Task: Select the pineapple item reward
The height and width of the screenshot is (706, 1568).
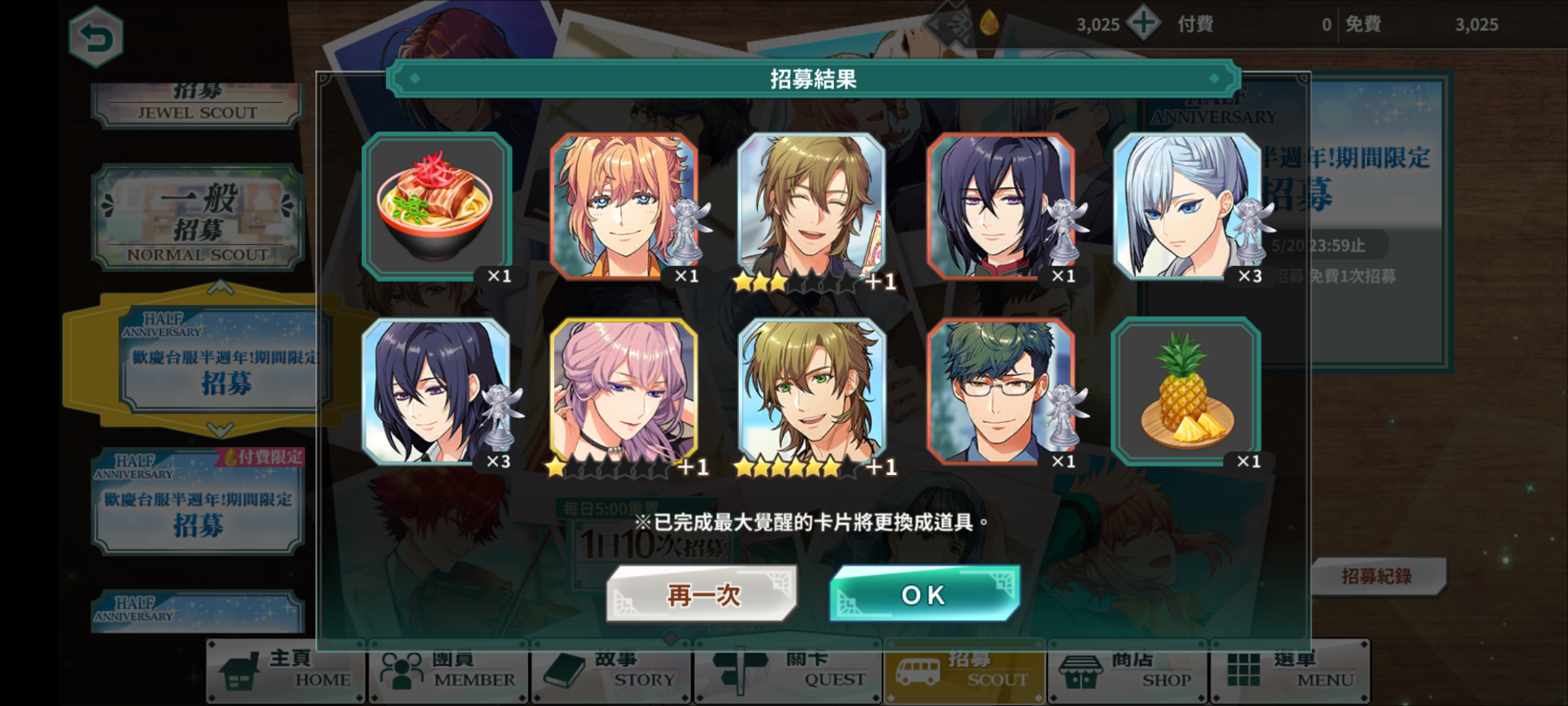Action: click(1186, 392)
